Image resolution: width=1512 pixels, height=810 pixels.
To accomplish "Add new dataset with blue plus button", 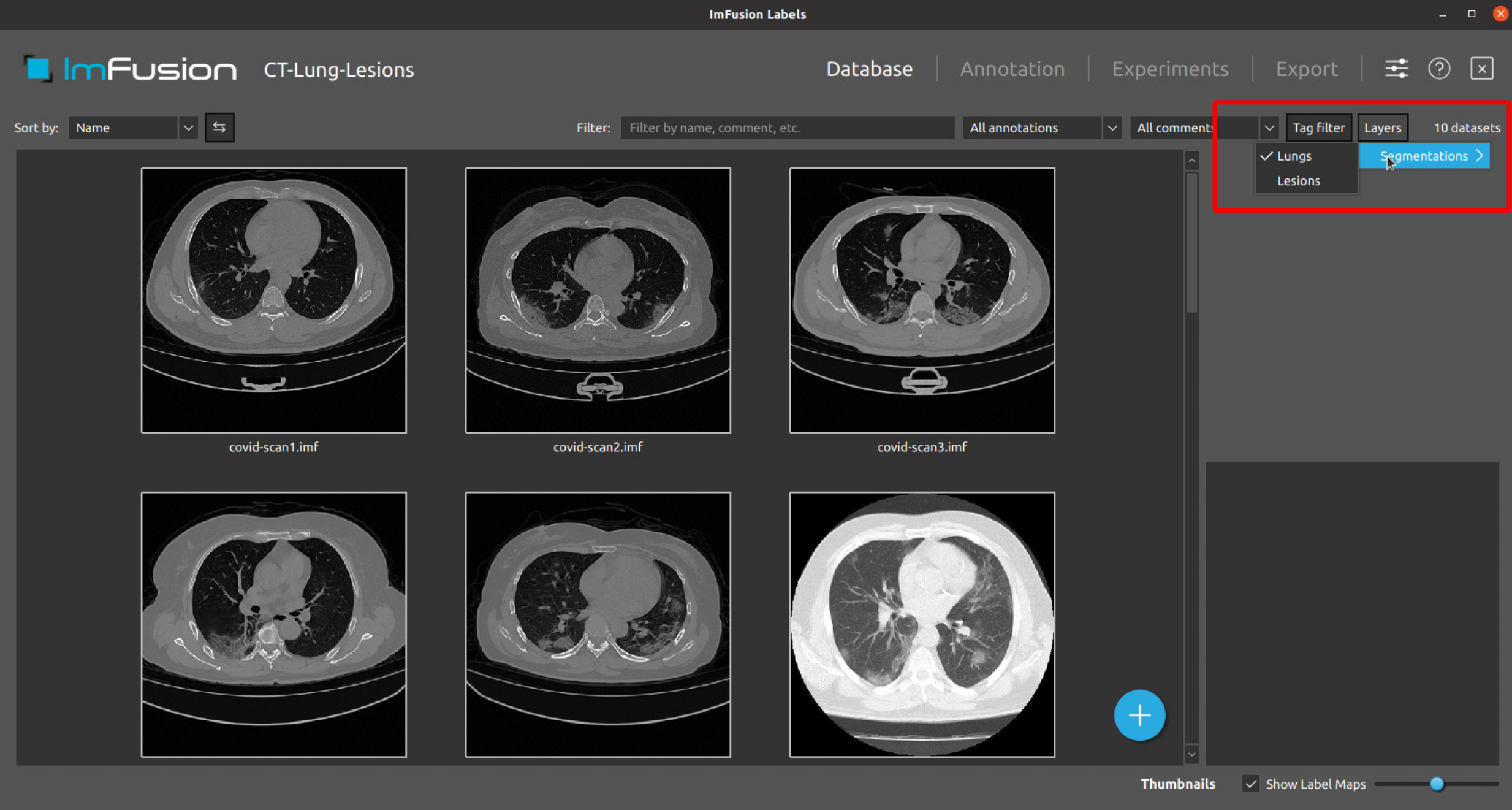I will (x=1139, y=715).
